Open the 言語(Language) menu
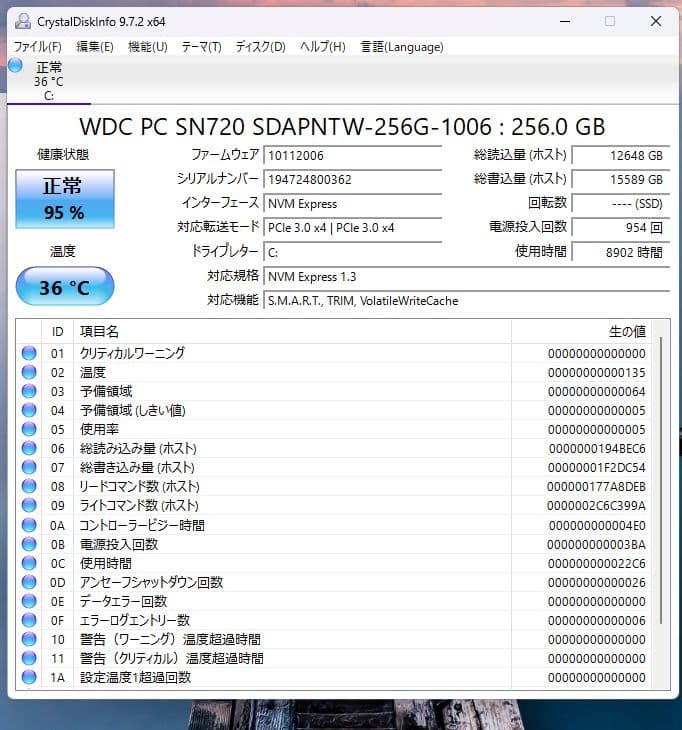This screenshot has width=682, height=730. click(402, 47)
